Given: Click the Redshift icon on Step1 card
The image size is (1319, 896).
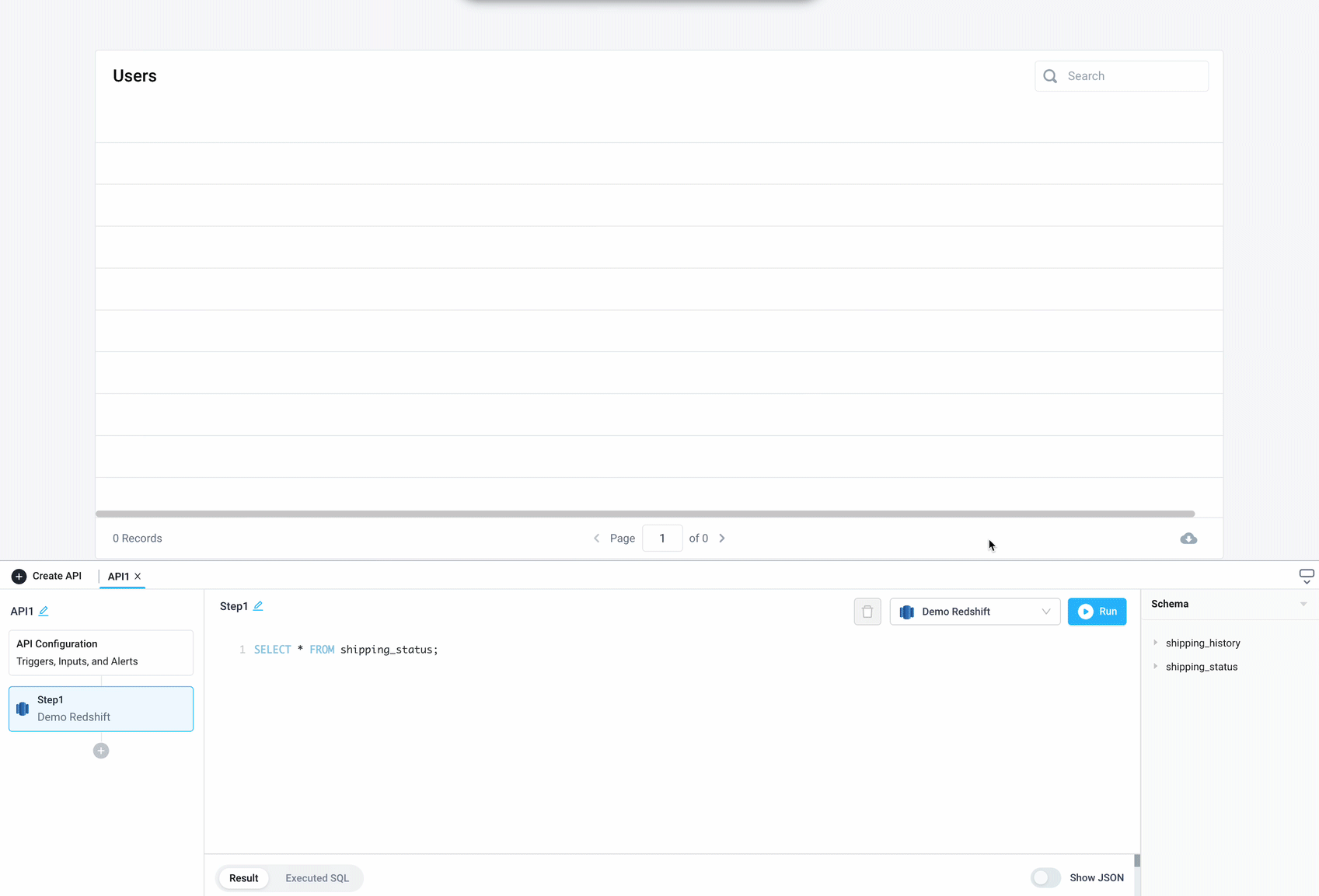Looking at the screenshot, I should [x=23, y=709].
